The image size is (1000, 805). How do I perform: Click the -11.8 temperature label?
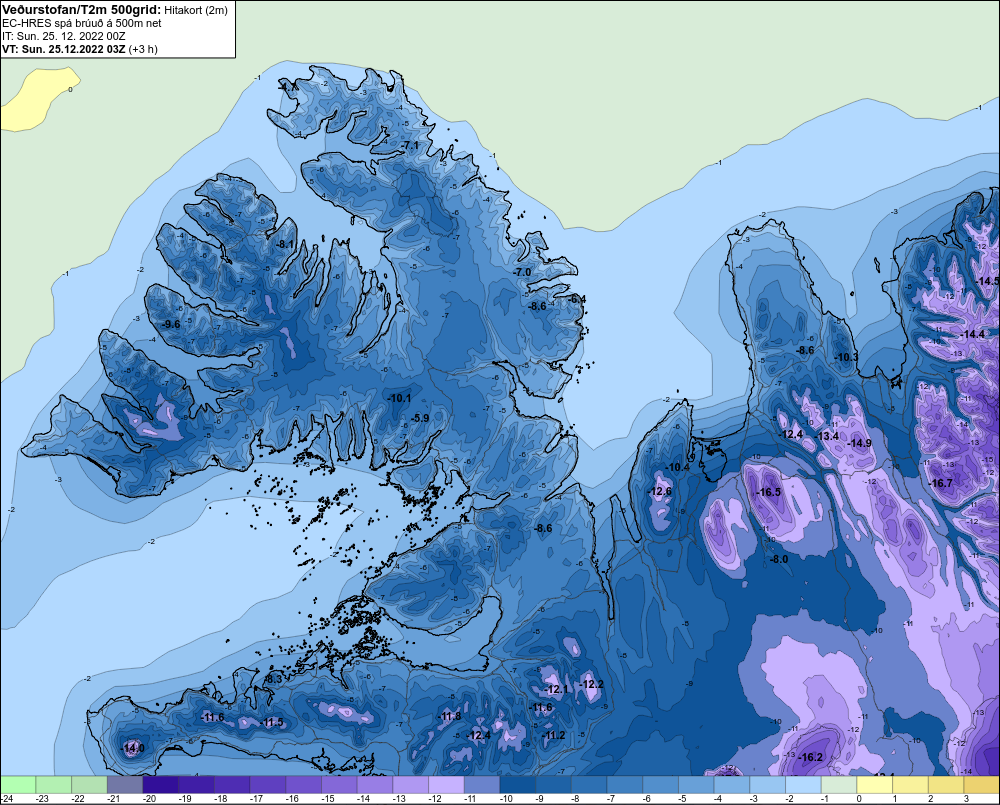pos(450,716)
